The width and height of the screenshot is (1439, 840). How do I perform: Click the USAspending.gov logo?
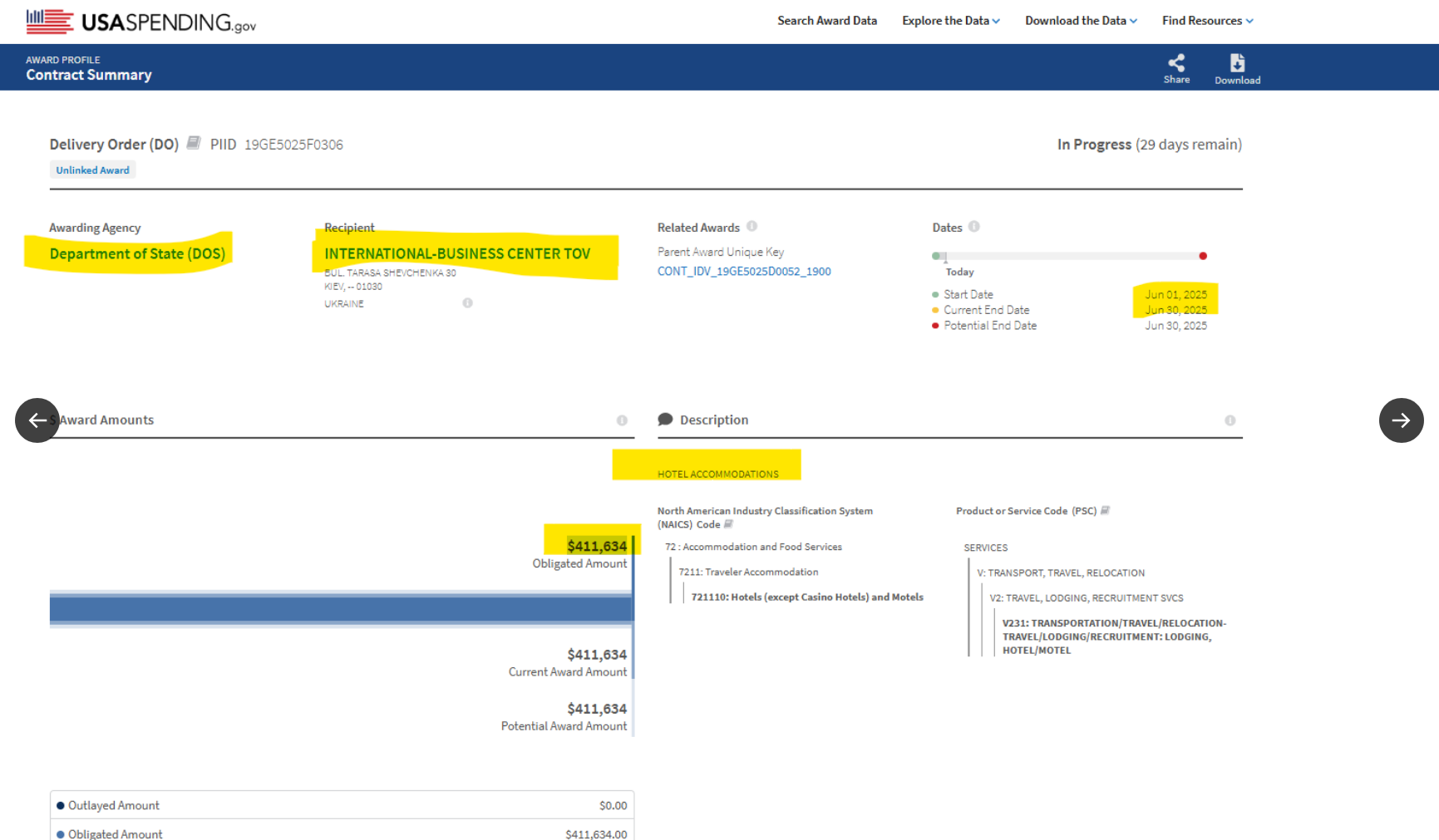point(140,22)
